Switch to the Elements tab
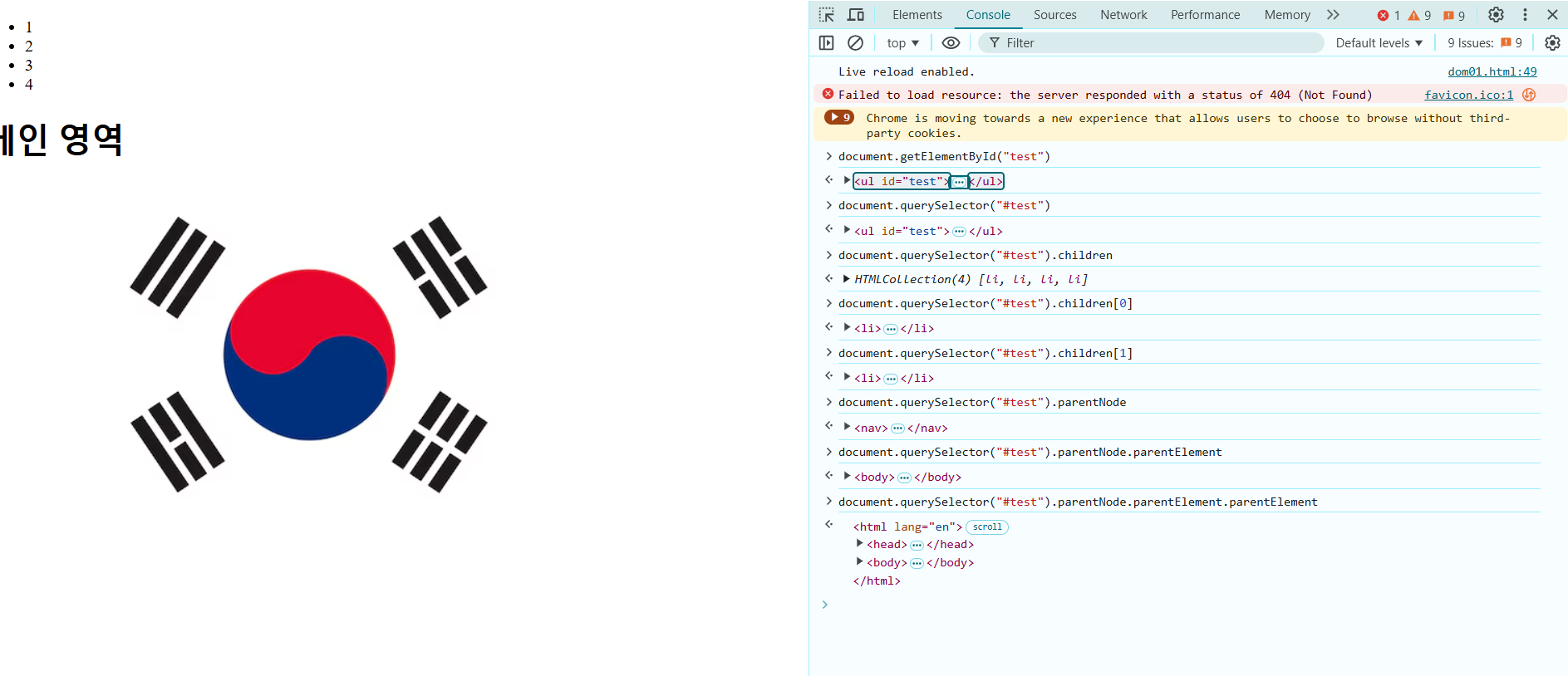This screenshot has width=1568, height=676. pyautogui.click(x=917, y=15)
